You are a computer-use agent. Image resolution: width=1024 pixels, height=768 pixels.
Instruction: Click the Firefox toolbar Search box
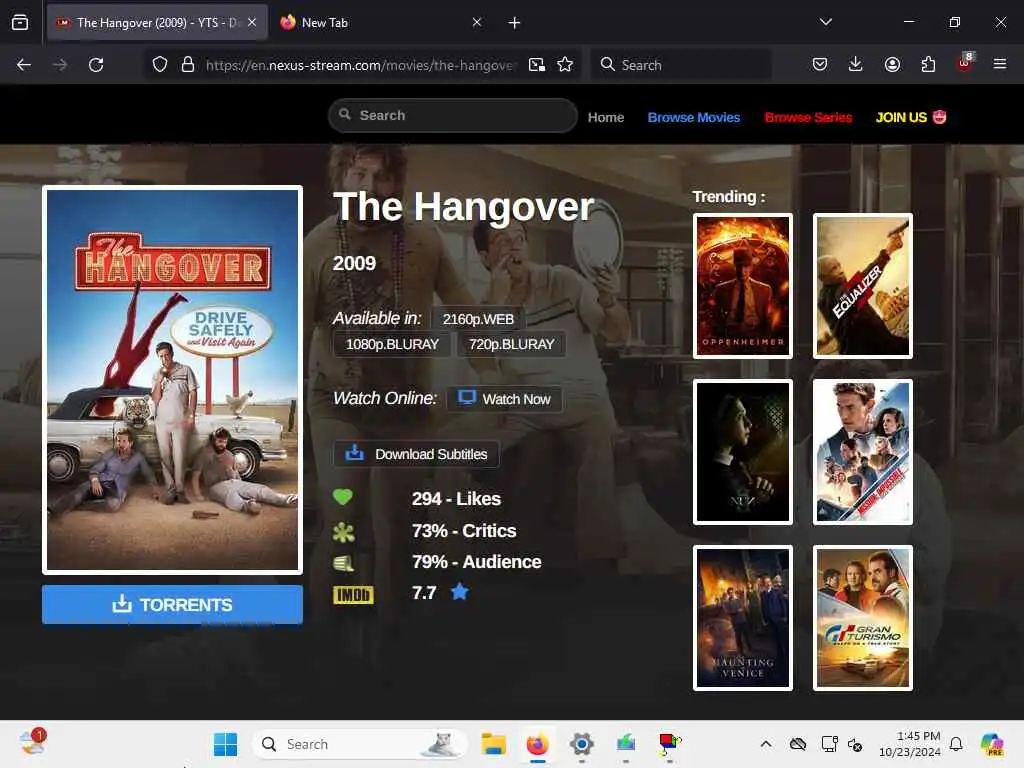coord(681,65)
